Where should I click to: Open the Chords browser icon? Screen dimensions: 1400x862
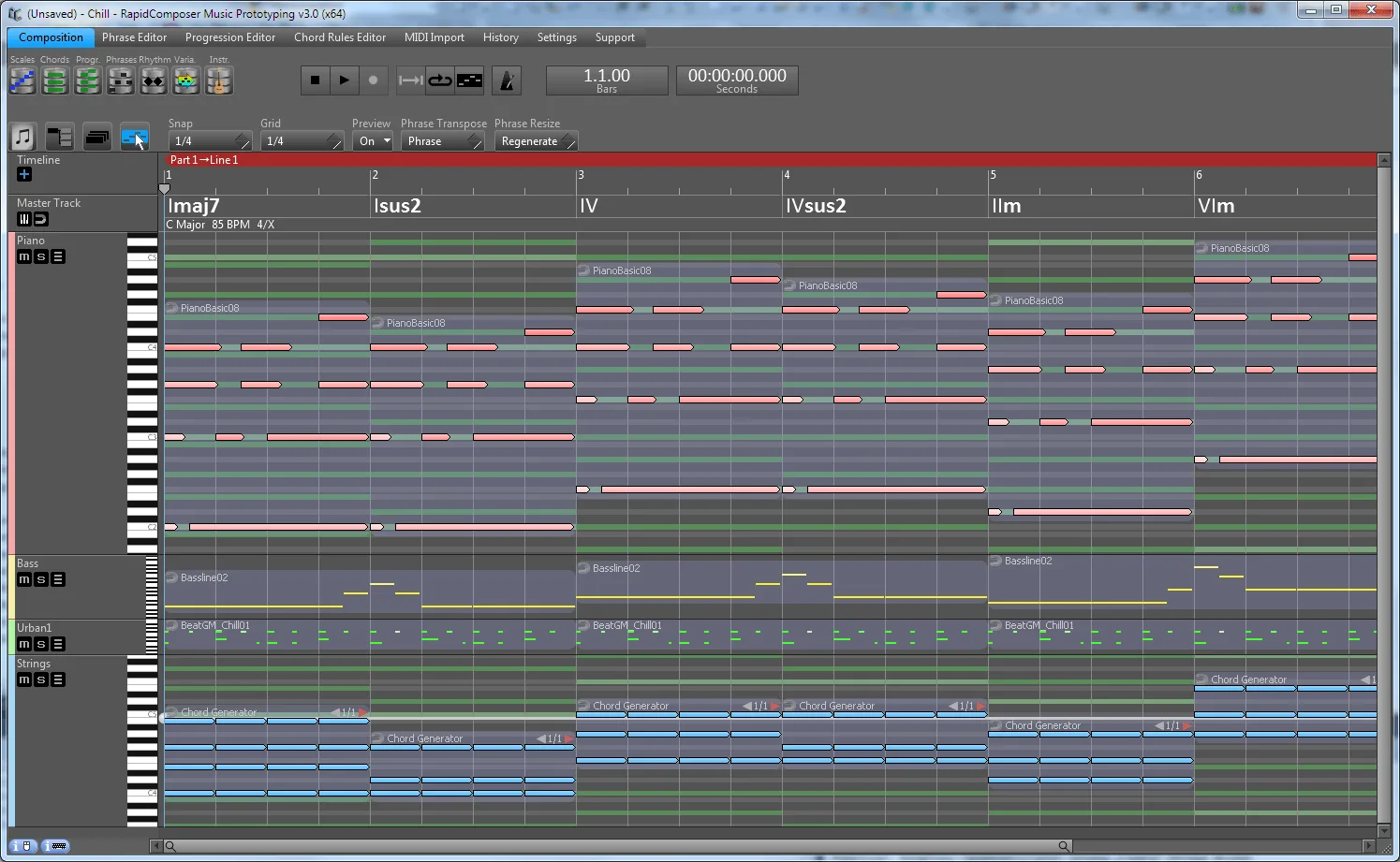[x=55, y=81]
